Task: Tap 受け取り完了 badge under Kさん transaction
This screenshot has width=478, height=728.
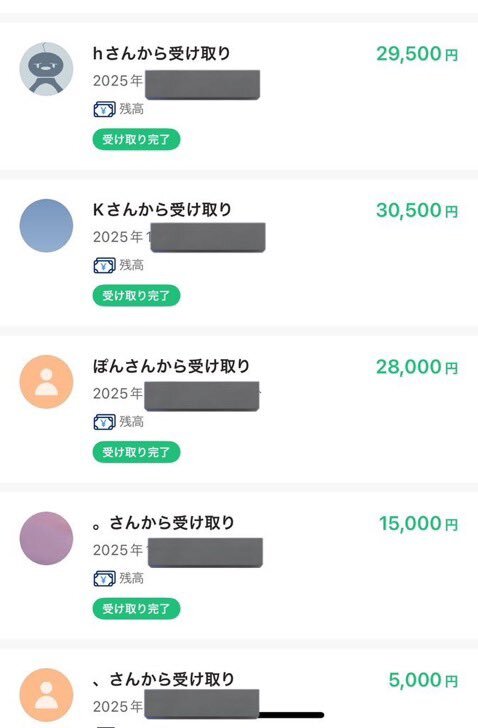Action: point(136,295)
